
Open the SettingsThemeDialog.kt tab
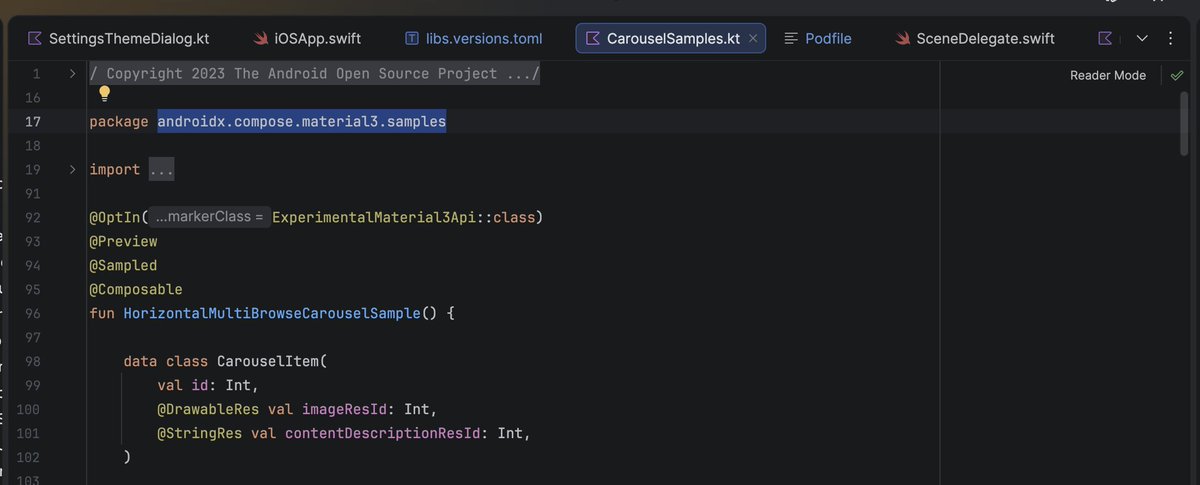coord(119,39)
